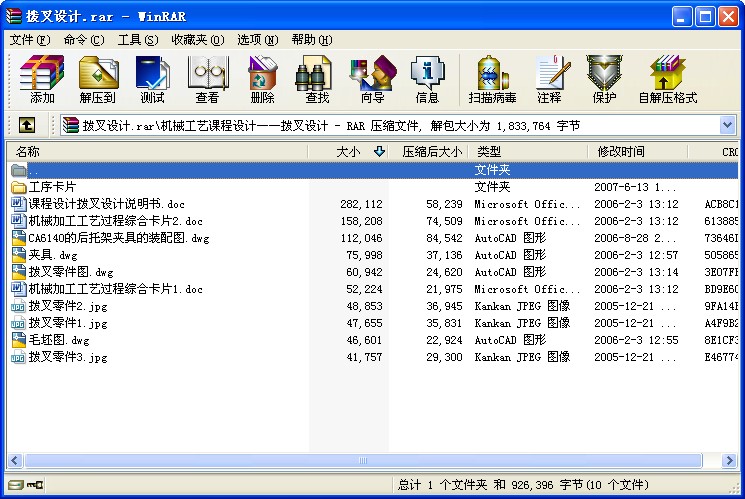Open the 注释 (Comment) tool
Image resolution: width=745 pixels, height=499 pixels.
(550, 79)
